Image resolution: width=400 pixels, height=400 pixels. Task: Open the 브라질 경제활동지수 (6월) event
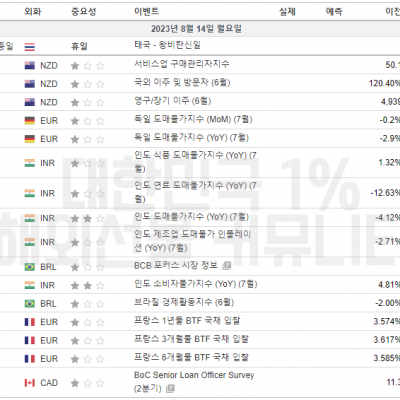184,302
